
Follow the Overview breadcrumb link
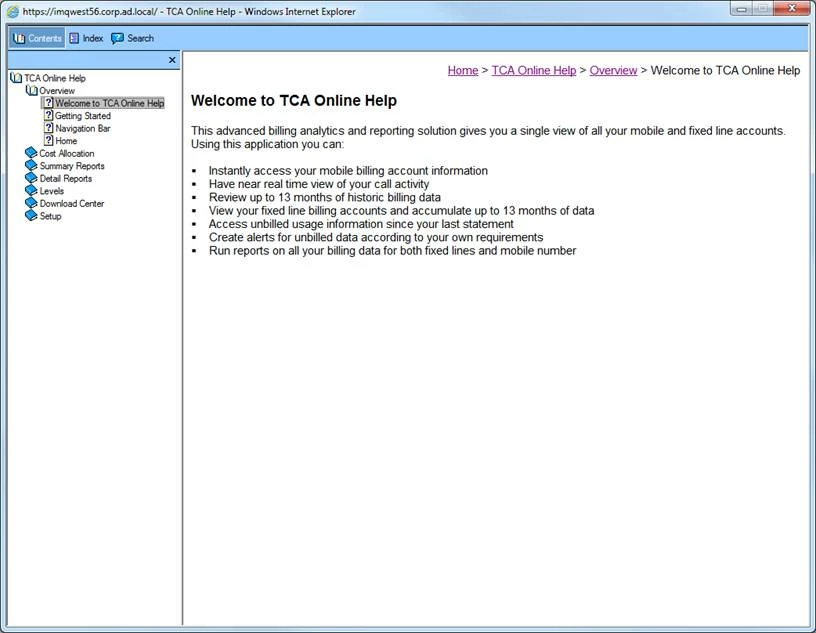(x=613, y=70)
